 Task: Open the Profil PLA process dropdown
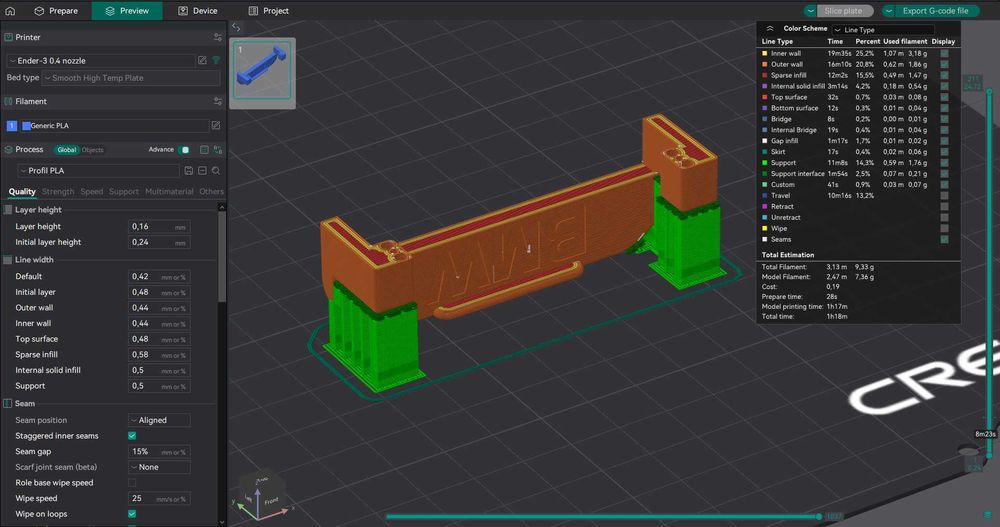click(98, 170)
